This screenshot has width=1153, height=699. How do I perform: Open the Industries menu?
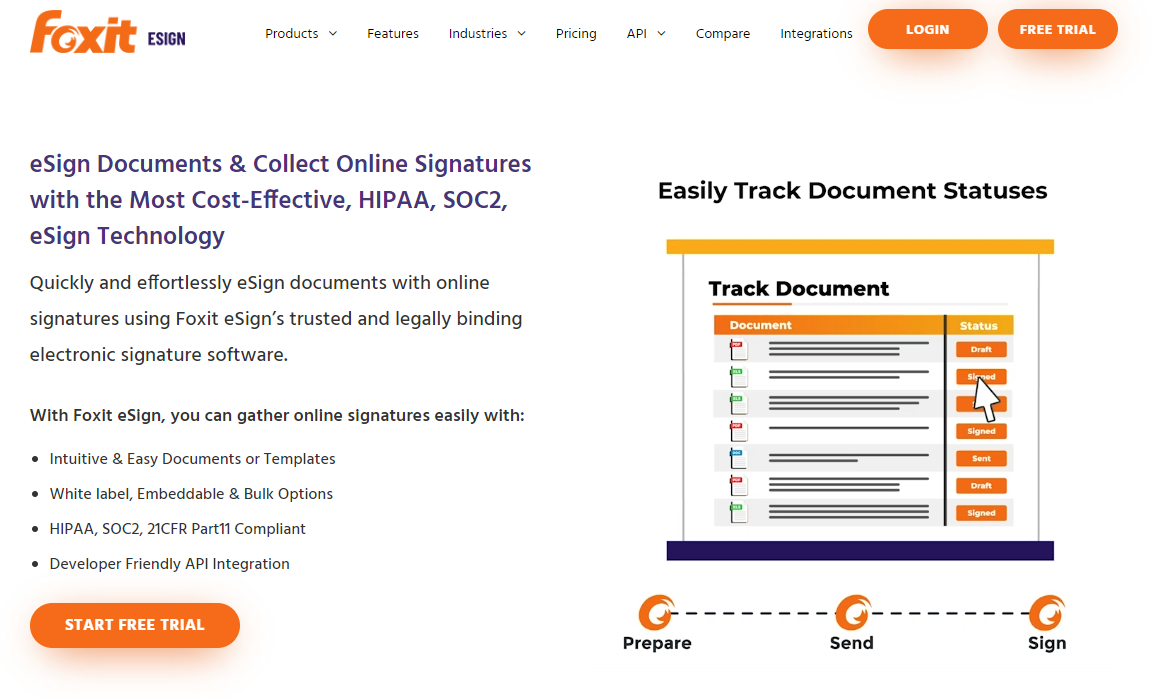point(478,34)
